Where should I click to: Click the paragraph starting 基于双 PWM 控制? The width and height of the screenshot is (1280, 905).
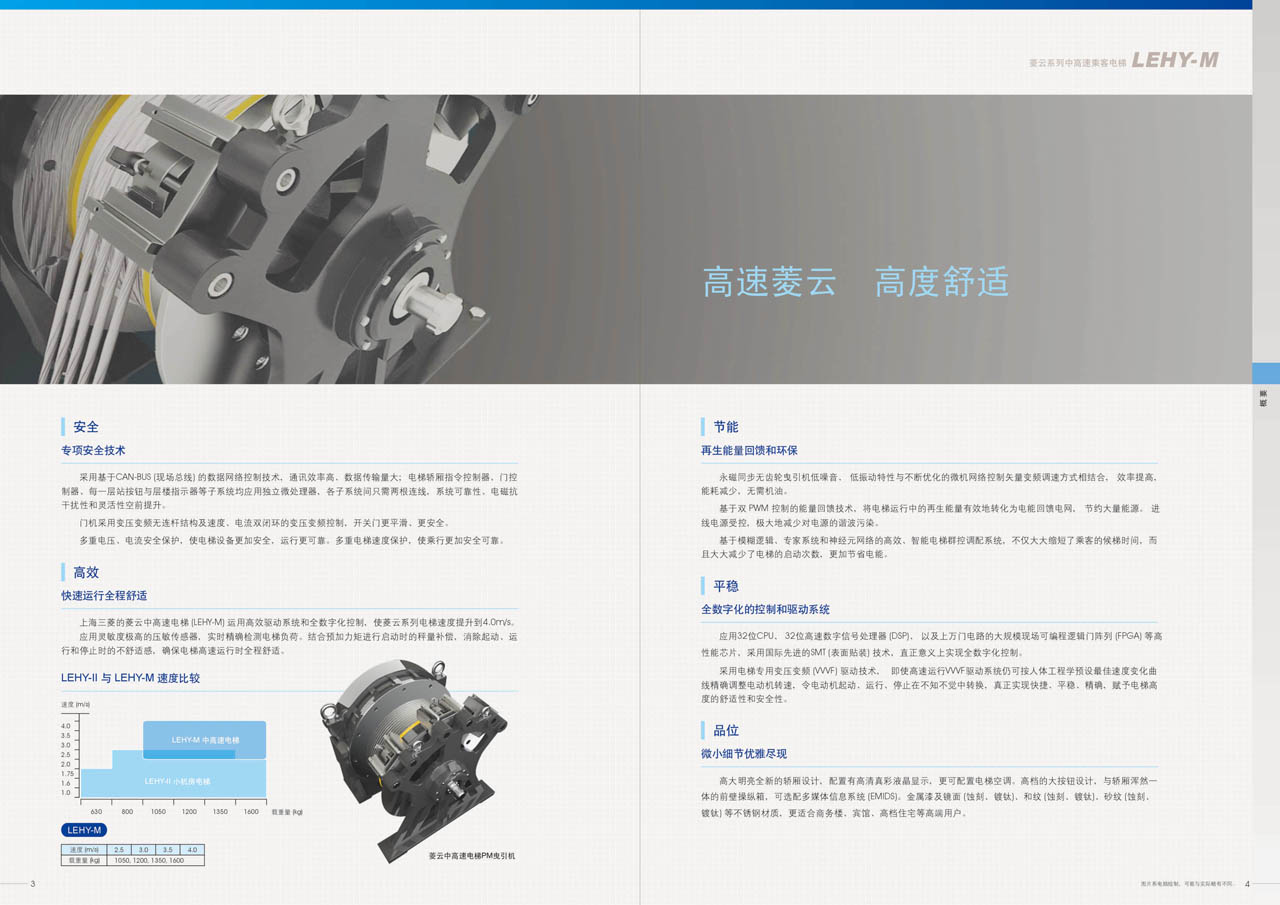point(930,515)
